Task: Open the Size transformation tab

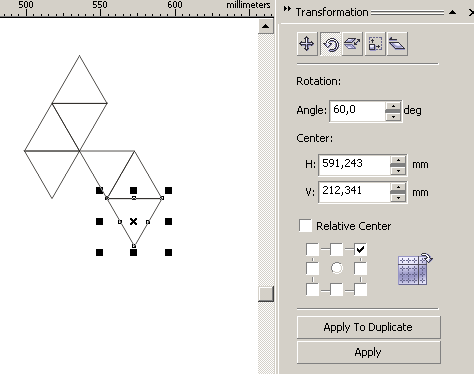Action: point(375,44)
